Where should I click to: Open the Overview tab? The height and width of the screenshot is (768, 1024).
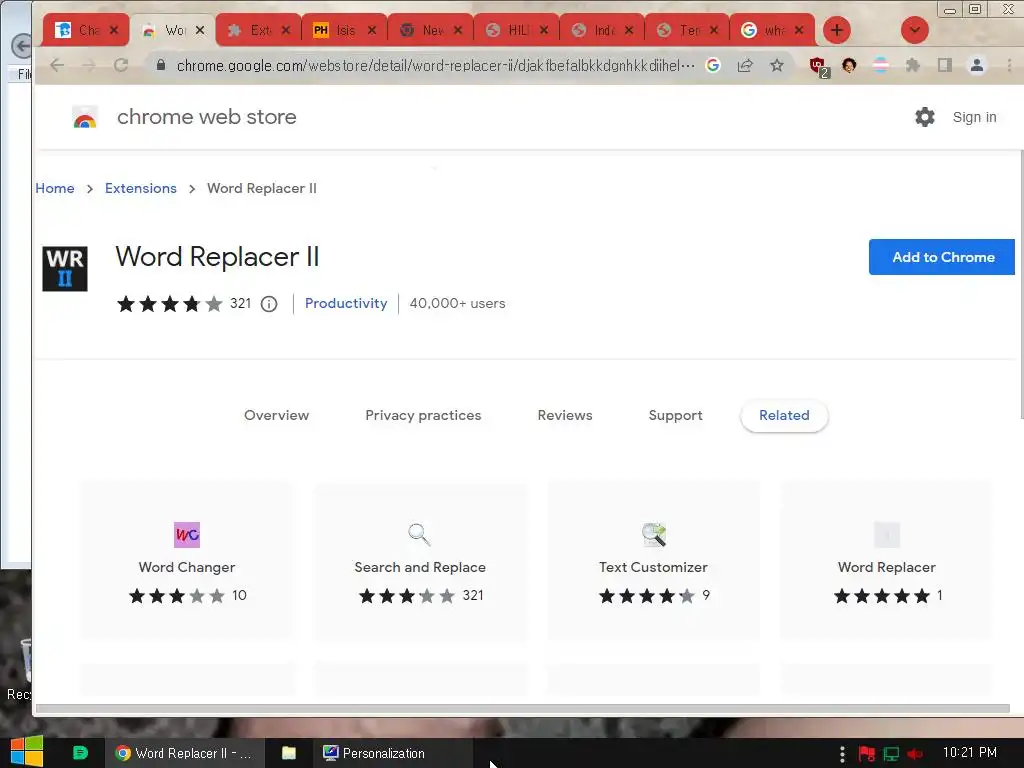pyautogui.click(x=276, y=415)
